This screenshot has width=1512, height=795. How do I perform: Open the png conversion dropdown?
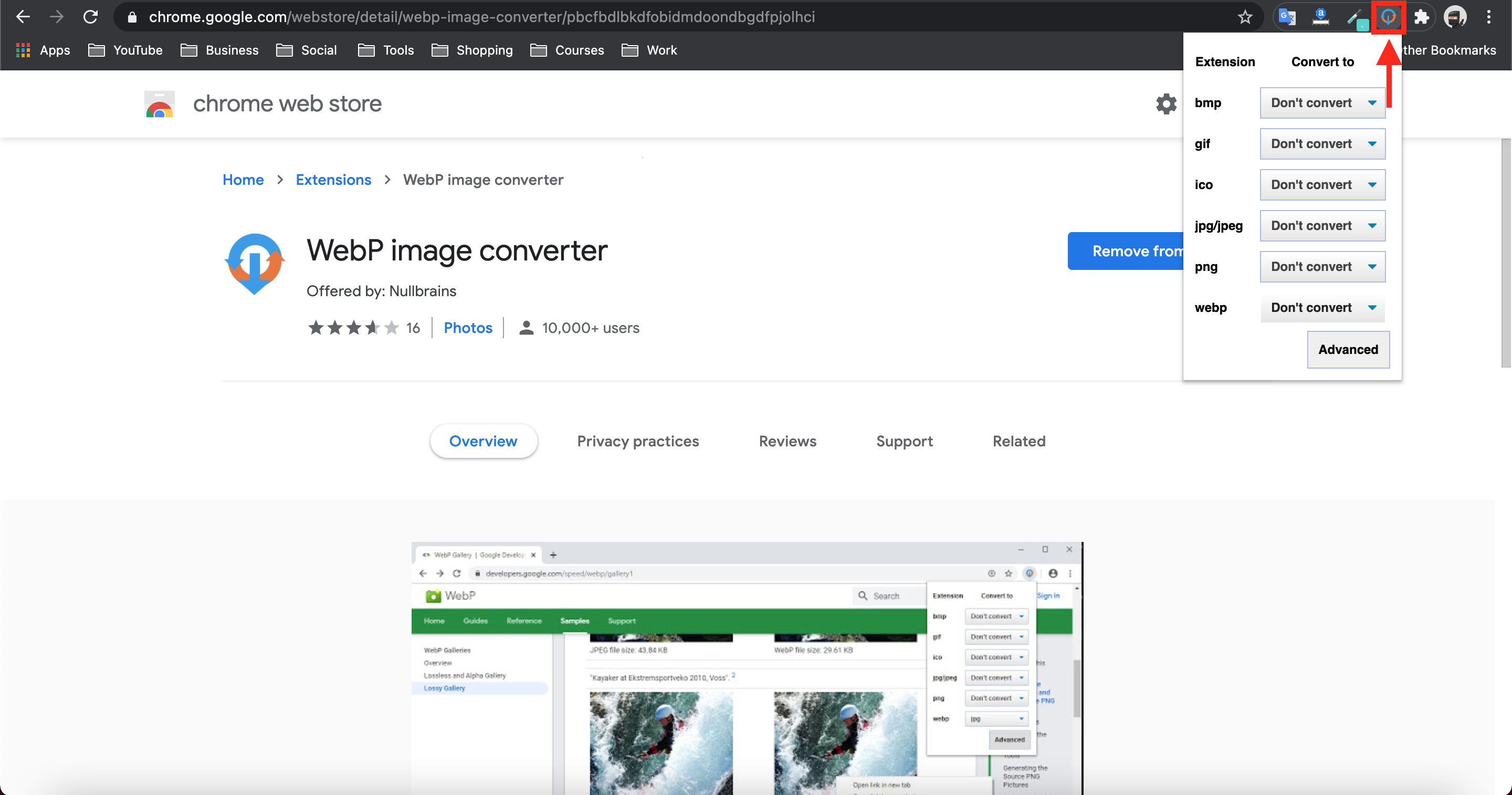(x=1322, y=267)
